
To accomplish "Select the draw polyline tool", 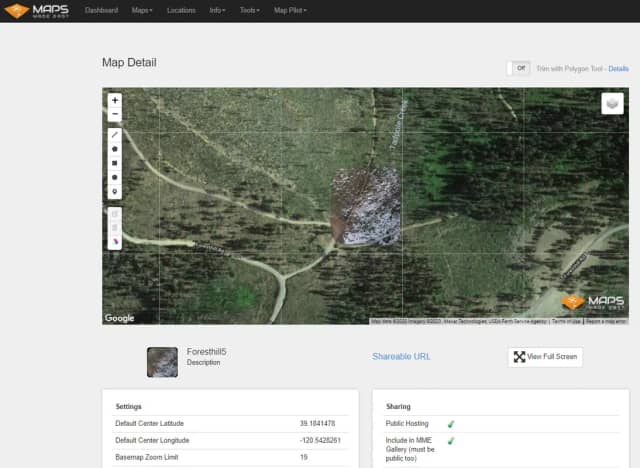I will pos(115,135).
